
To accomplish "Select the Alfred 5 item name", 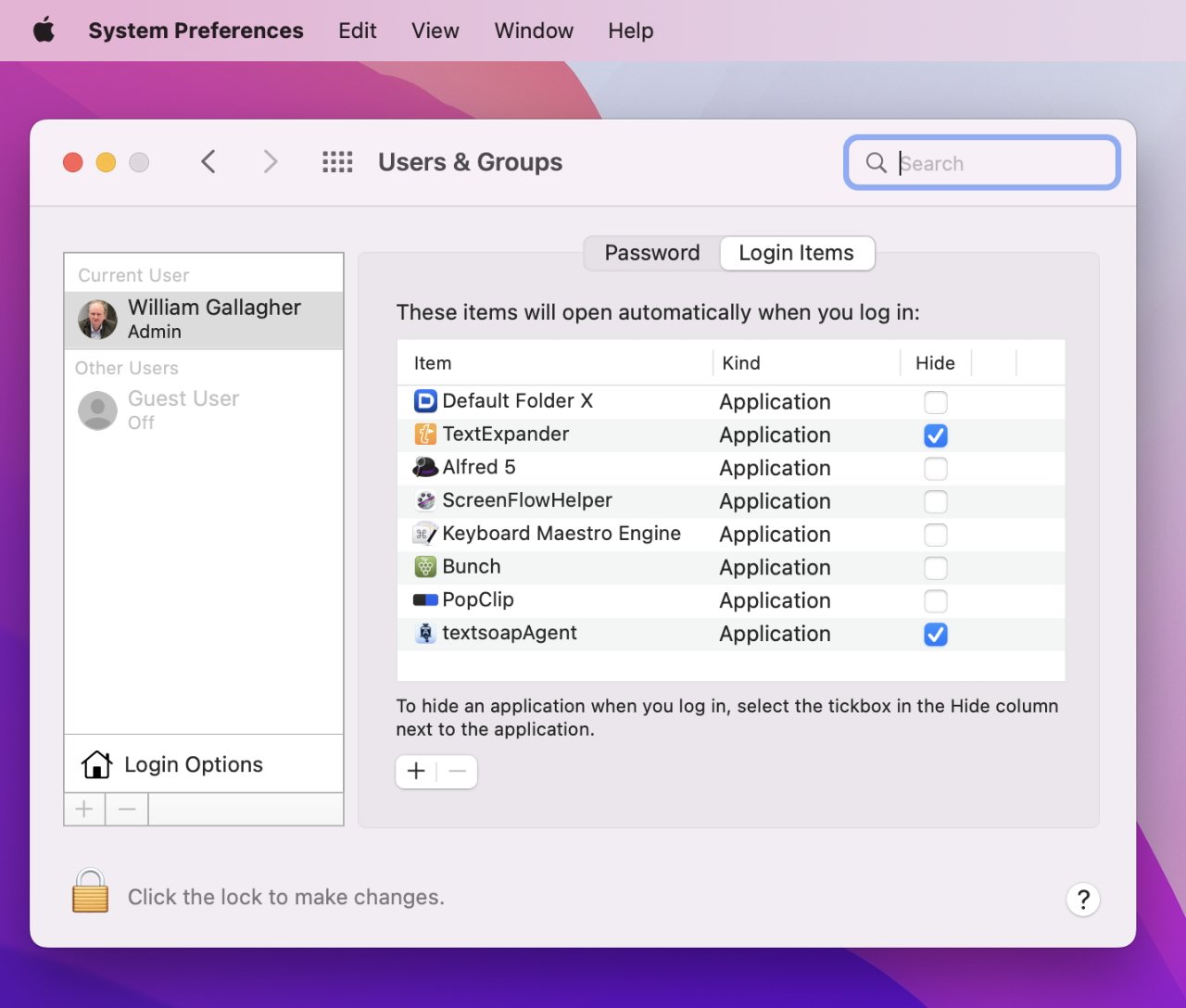I will coord(479,467).
